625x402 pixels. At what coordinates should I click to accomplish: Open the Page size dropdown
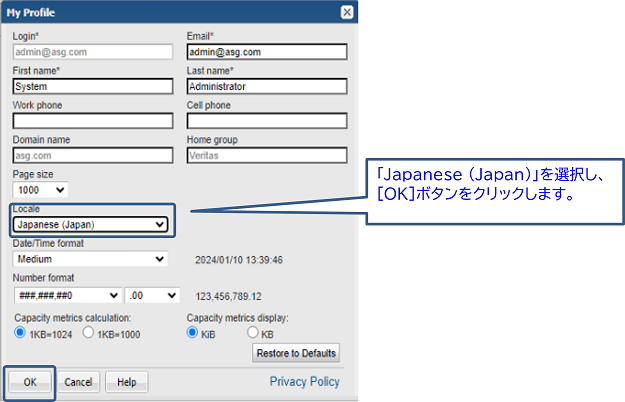point(41,189)
